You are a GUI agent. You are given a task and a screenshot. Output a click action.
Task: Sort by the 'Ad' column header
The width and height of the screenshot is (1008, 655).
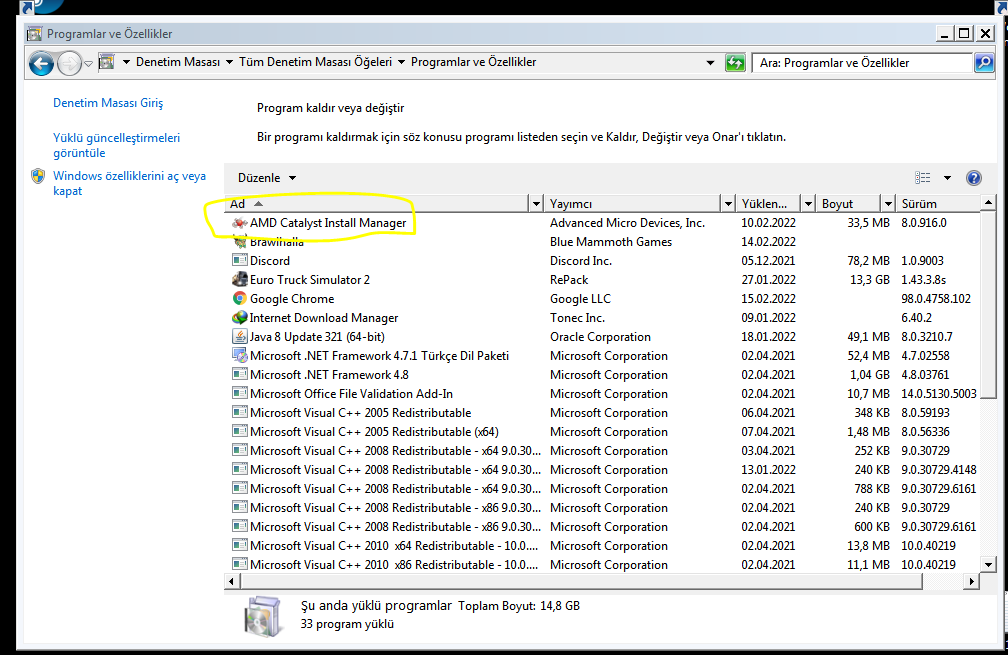(377, 204)
